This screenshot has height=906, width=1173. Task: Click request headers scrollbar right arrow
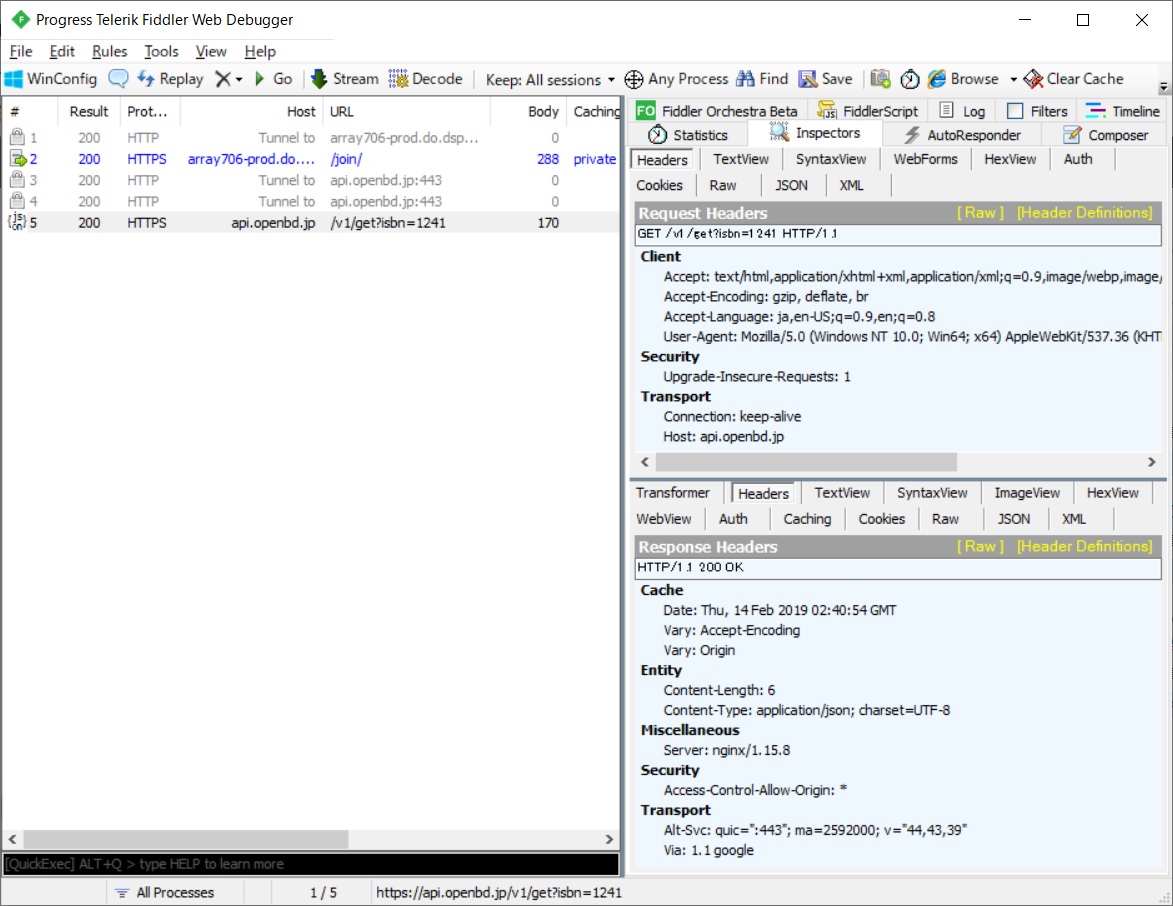(x=1152, y=462)
